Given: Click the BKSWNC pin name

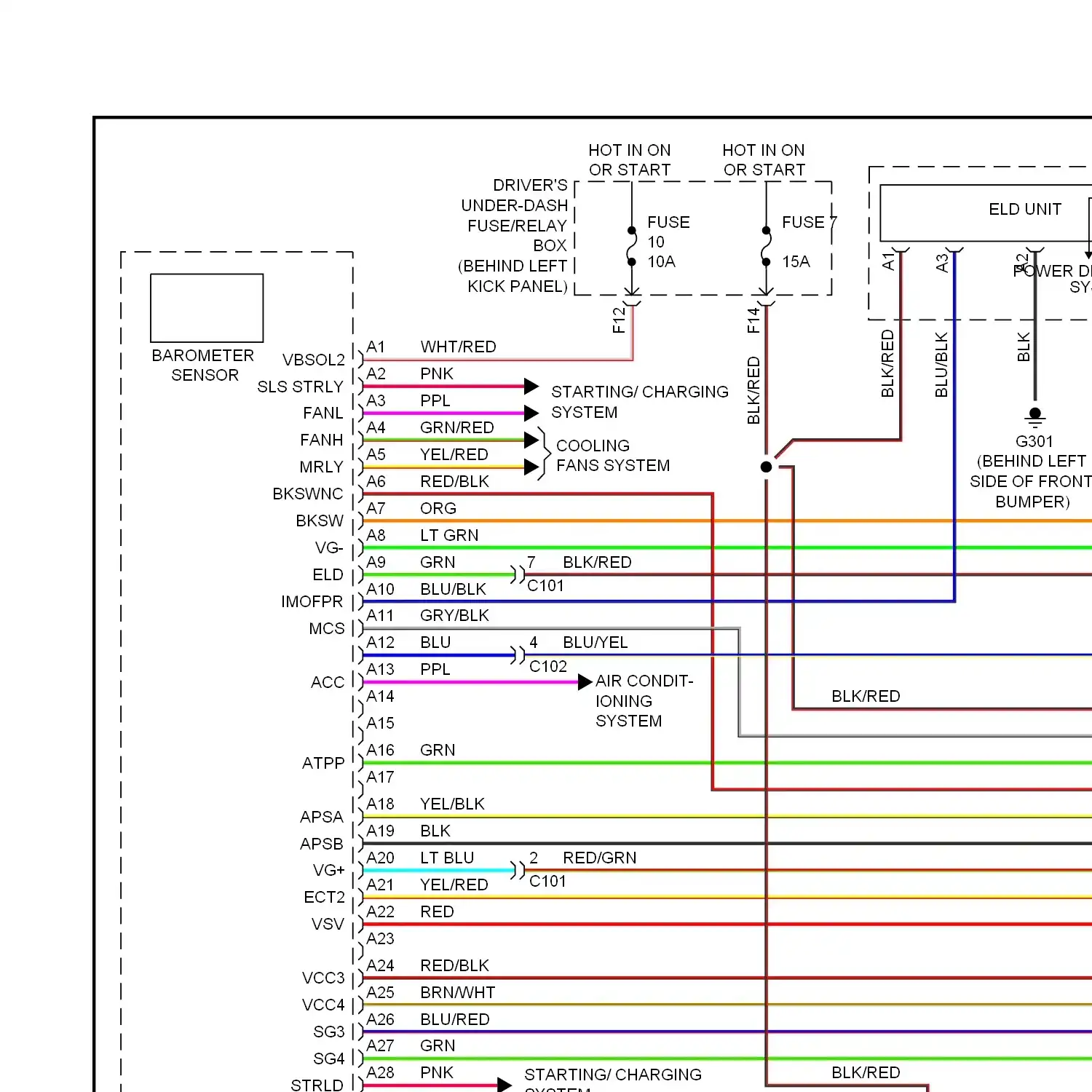Looking at the screenshot, I should click(307, 494).
